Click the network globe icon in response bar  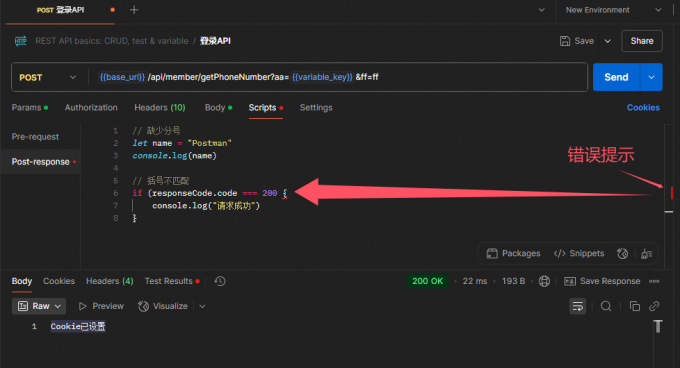coord(544,281)
